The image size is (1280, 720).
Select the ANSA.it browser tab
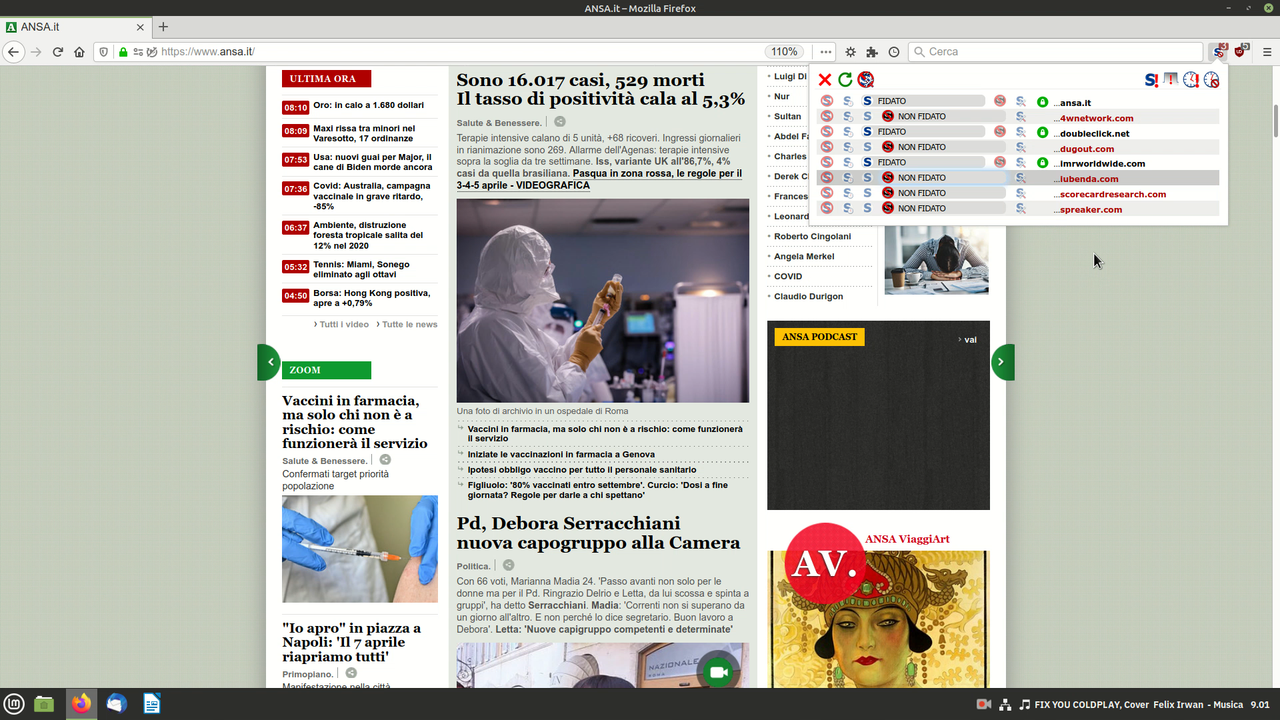coord(75,27)
